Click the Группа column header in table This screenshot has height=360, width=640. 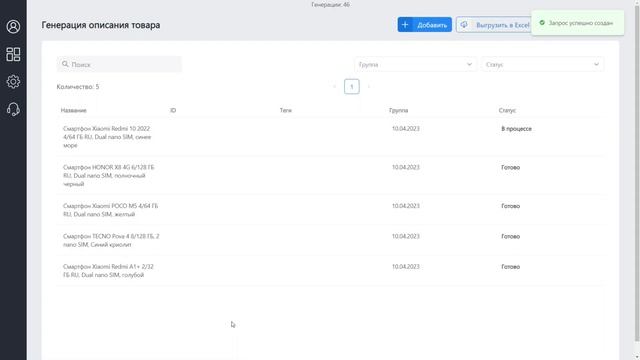(398, 111)
